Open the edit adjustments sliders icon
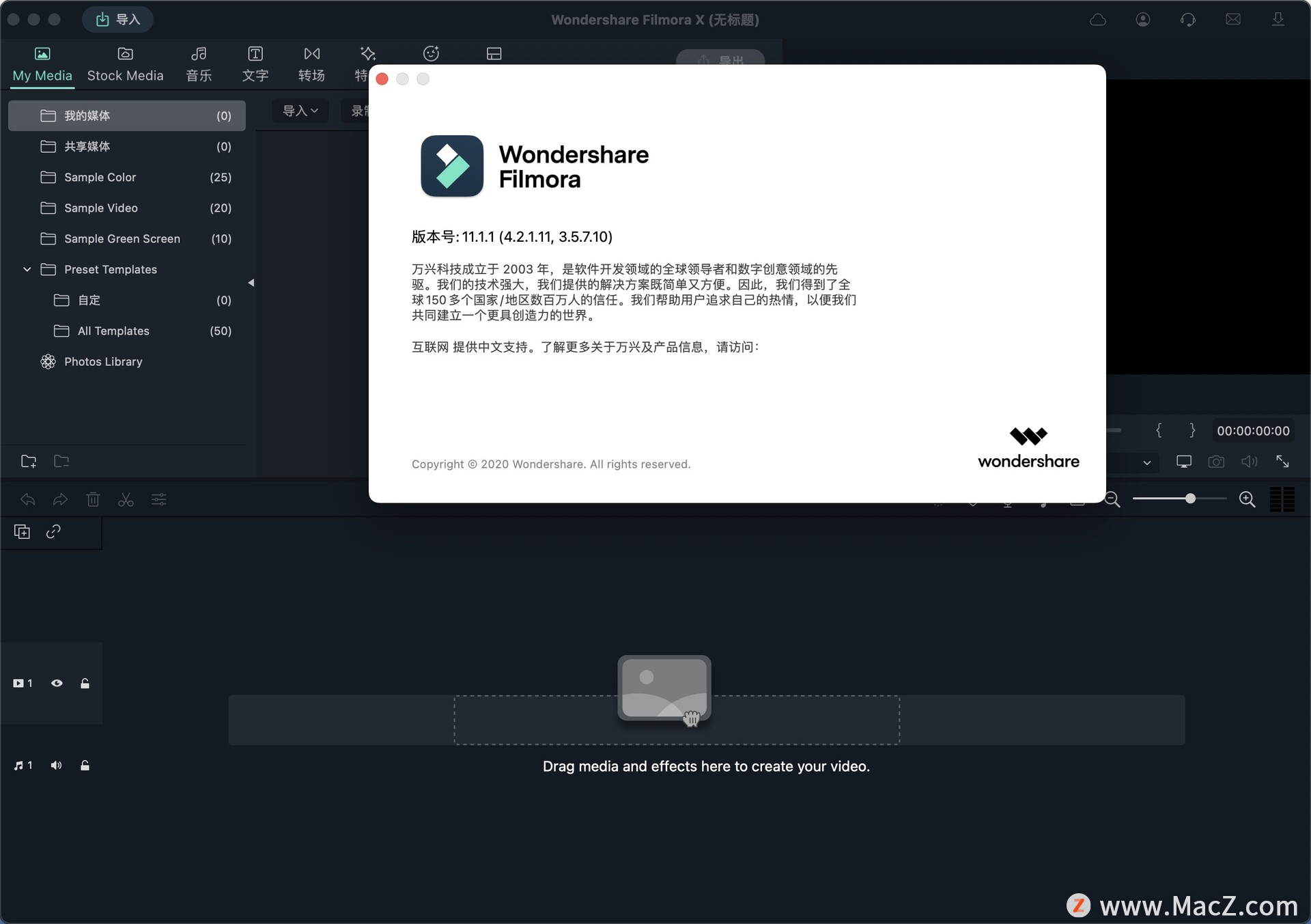This screenshot has height=924, width=1311. coord(158,499)
